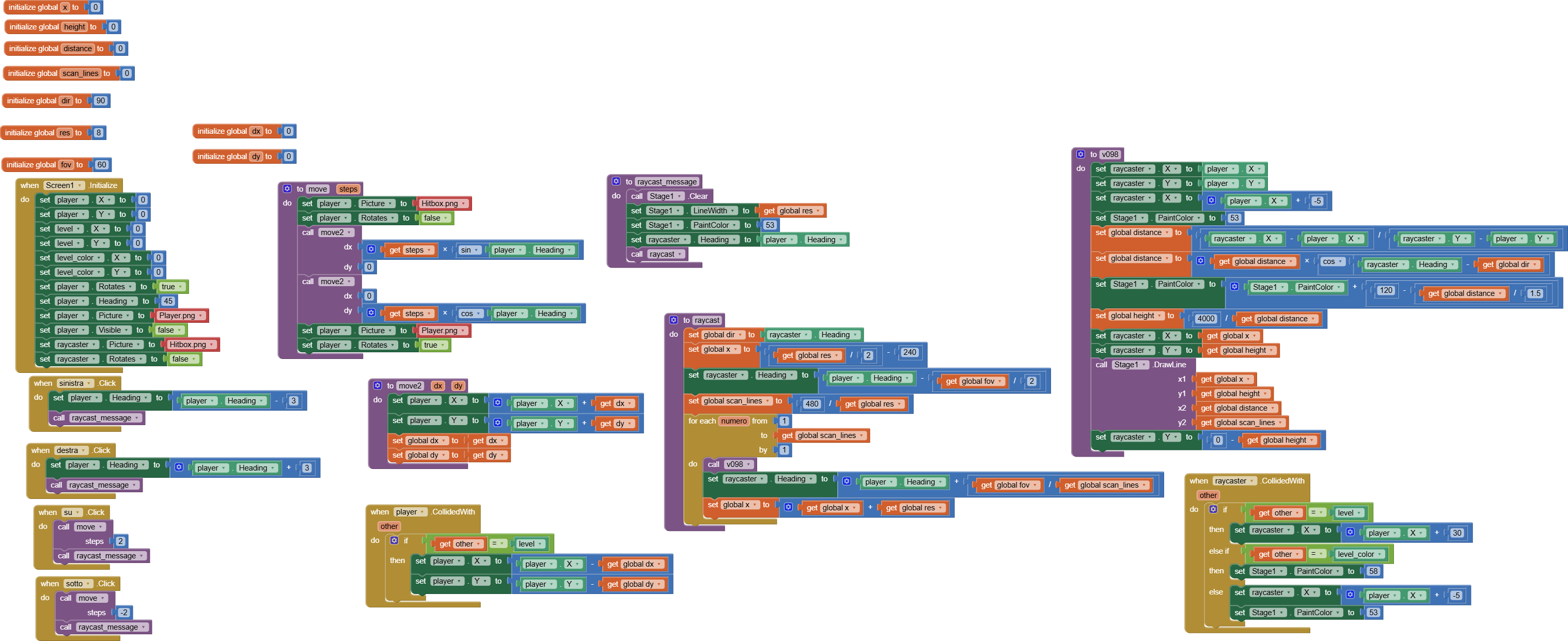Screen dimensions: 1568x641
Task: Open if-block gear in player.CollidedWith event
Action: tap(395, 541)
